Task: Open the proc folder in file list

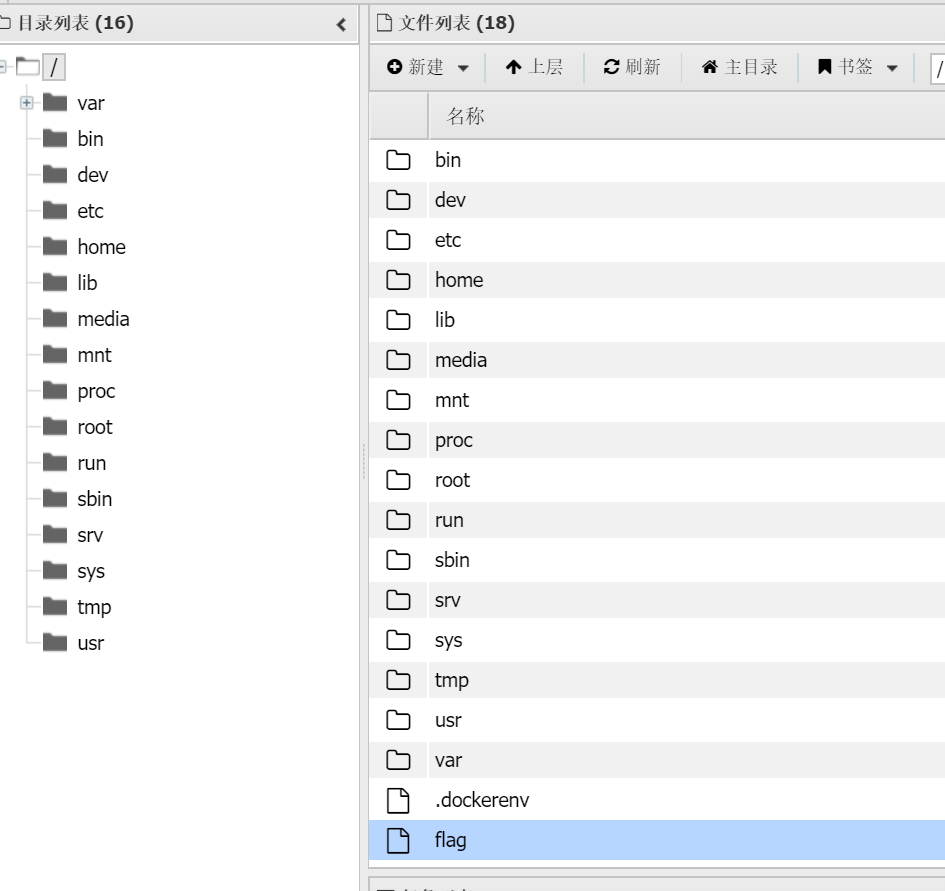Action: tap(454, 440)
